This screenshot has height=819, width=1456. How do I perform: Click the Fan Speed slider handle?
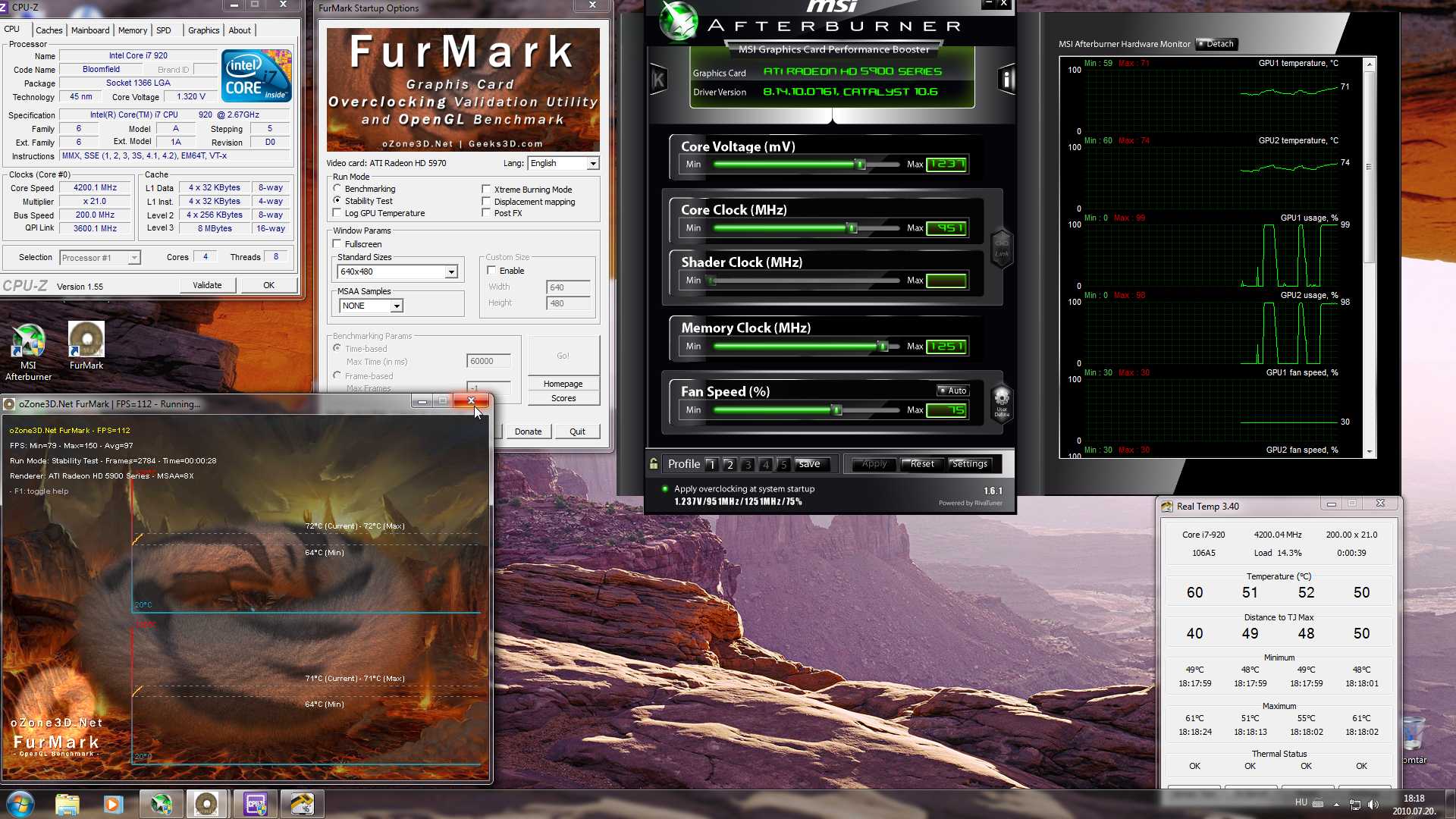click(836, 410)
